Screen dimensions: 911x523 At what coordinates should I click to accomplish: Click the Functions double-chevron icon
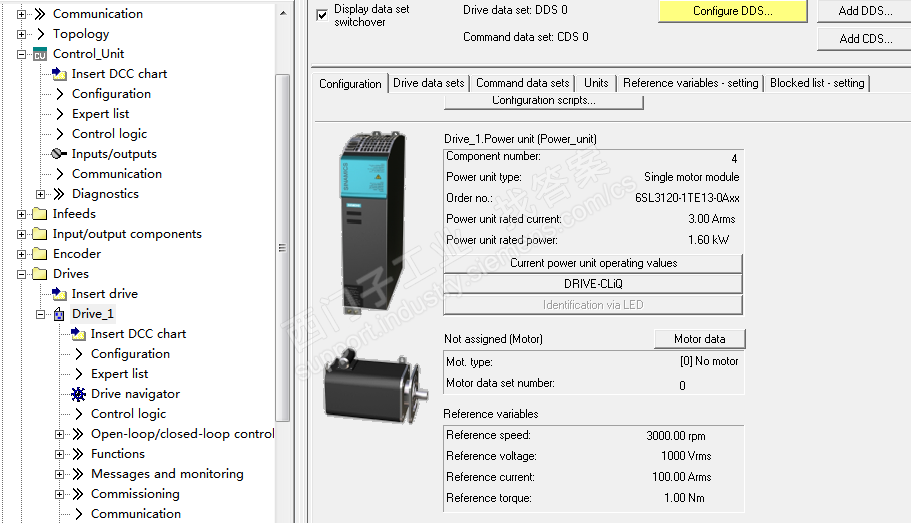tap(78, 454)
